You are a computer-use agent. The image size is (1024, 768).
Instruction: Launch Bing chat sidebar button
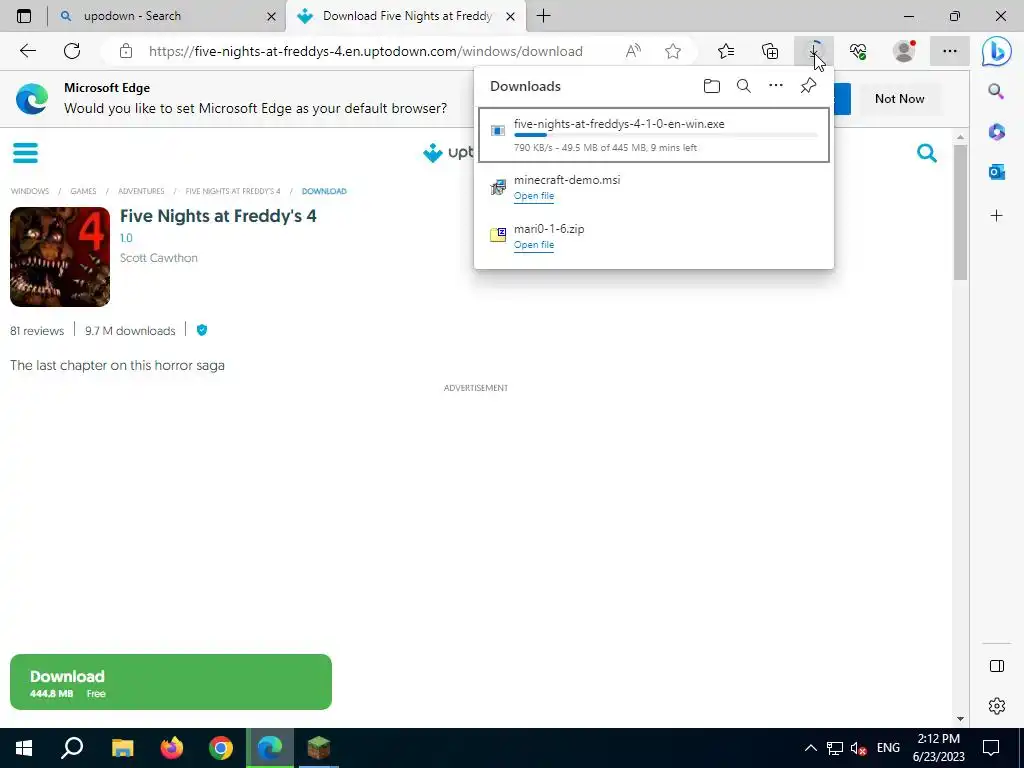click(x=997, y=52)
